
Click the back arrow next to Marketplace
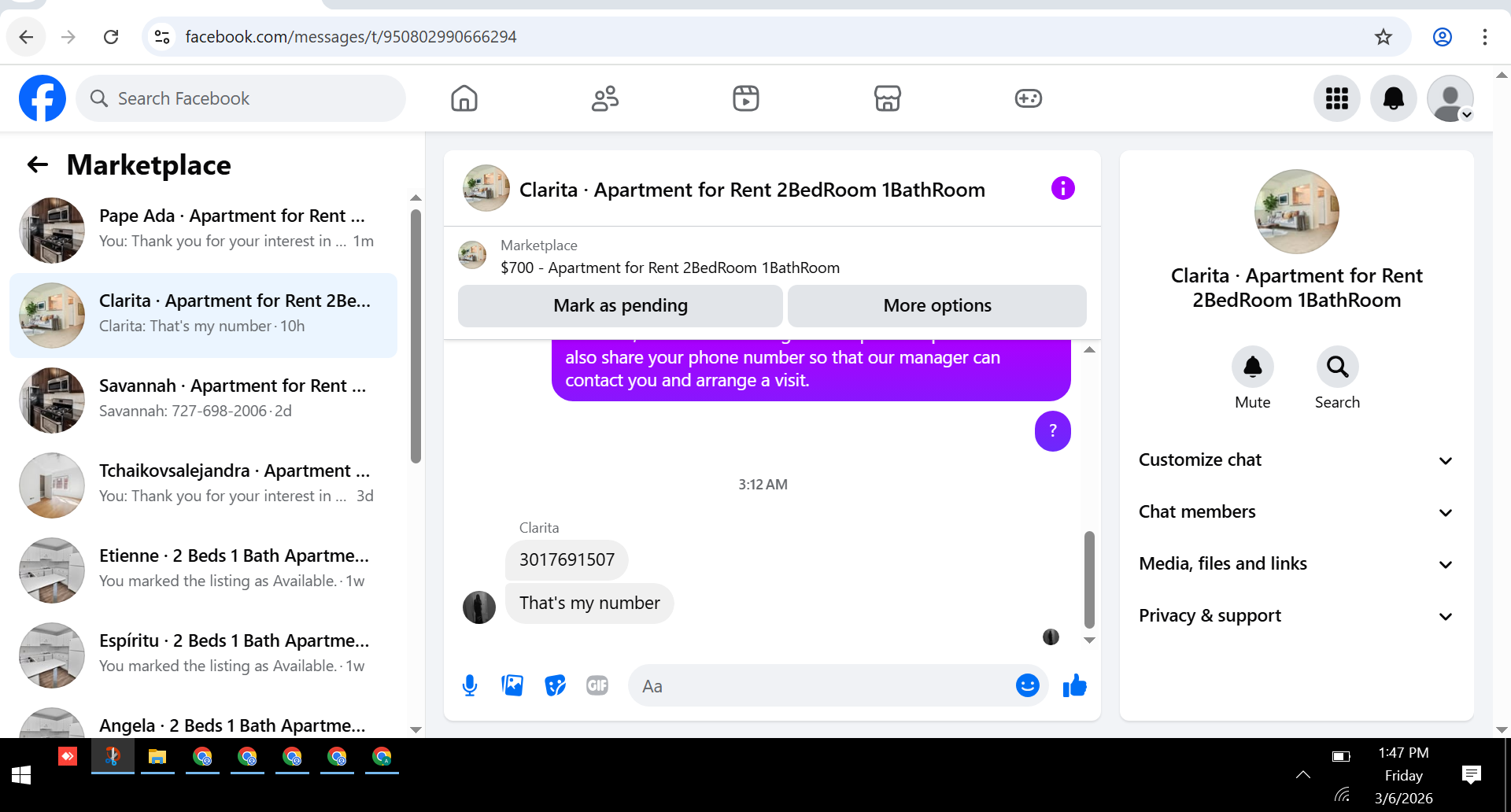(x=38, y=164)
